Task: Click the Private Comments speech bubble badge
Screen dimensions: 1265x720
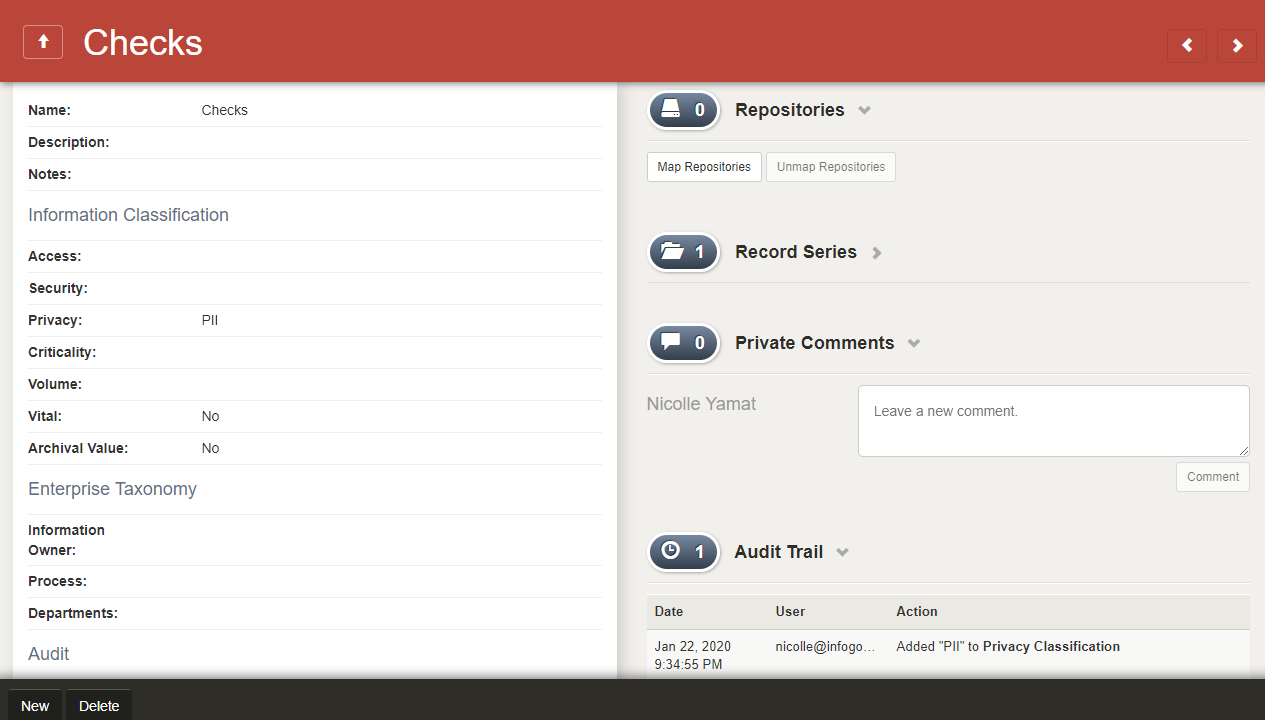Action: (x=684, y=343)
